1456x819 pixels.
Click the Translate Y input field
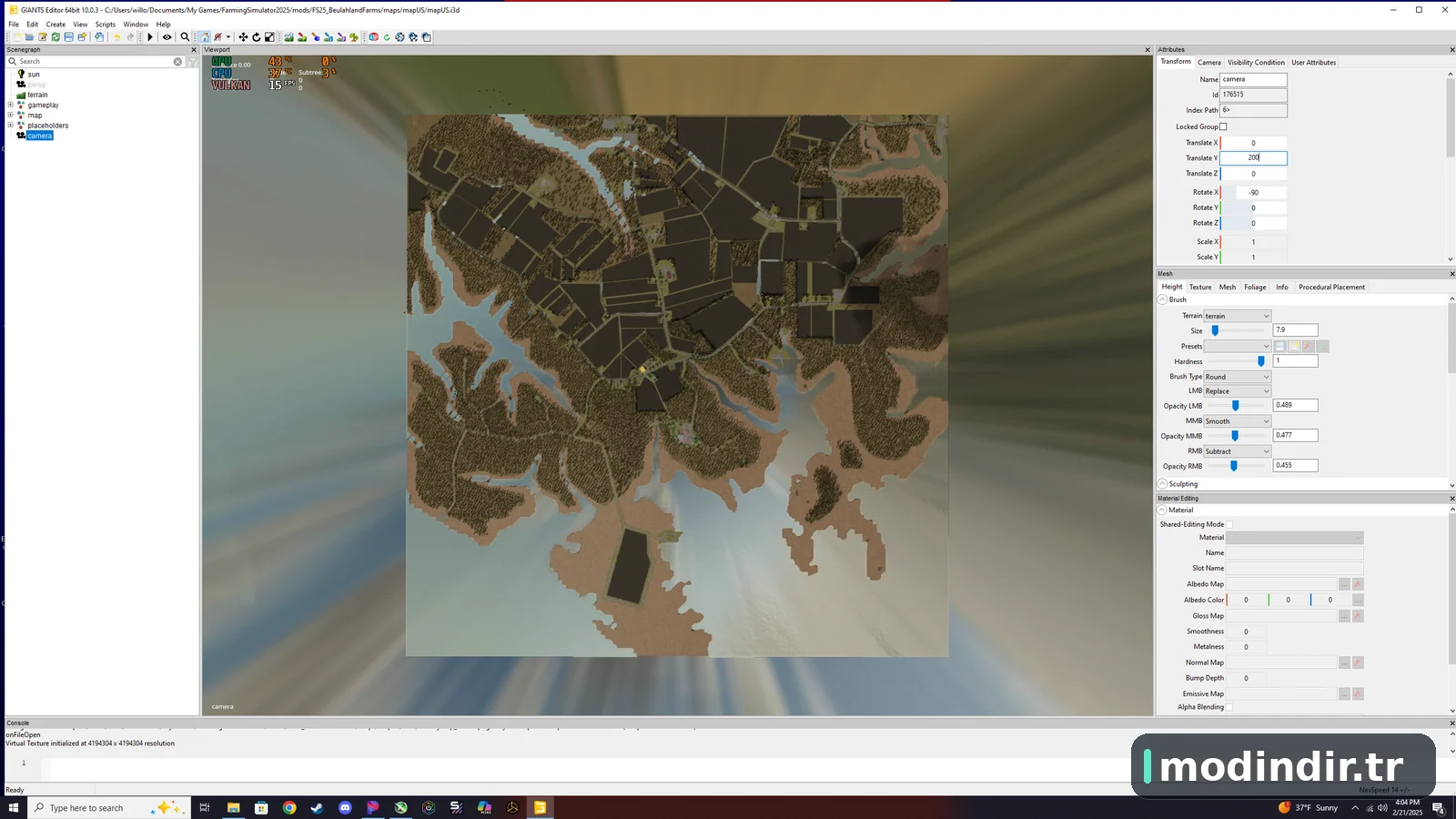click(x=1253, y=158)
